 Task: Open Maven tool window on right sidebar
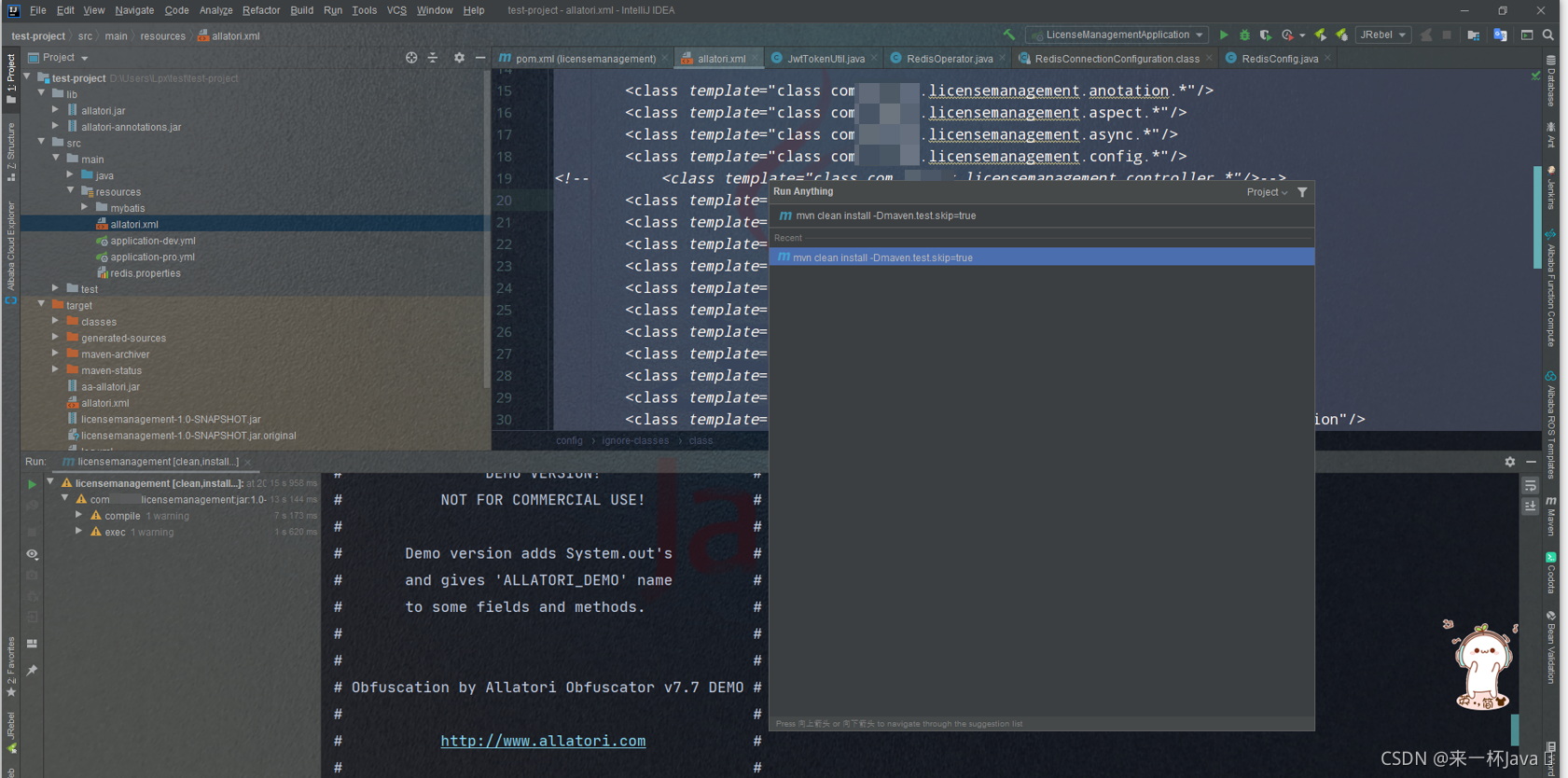[1551, 516]
